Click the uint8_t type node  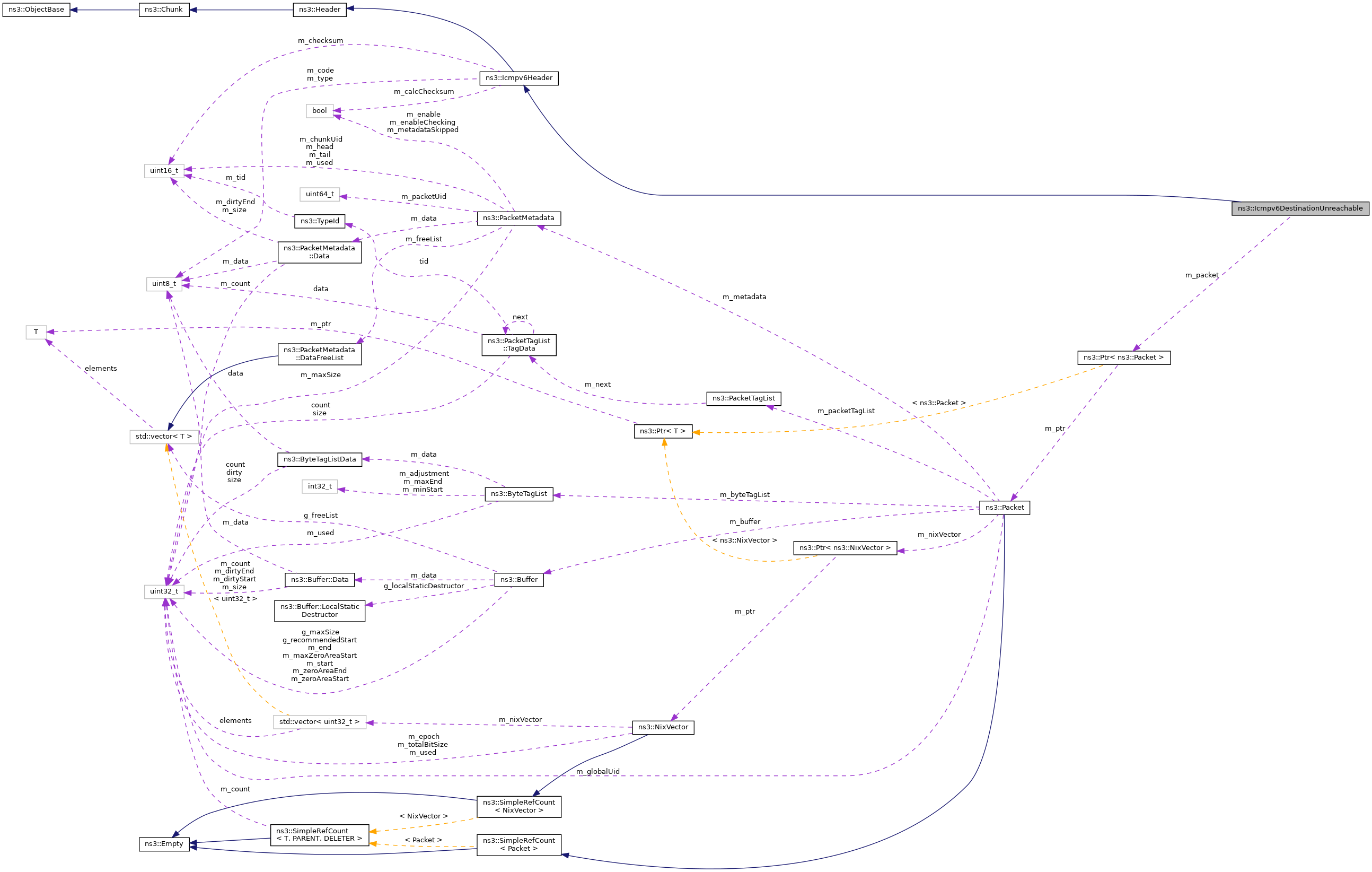click(164, 284)
